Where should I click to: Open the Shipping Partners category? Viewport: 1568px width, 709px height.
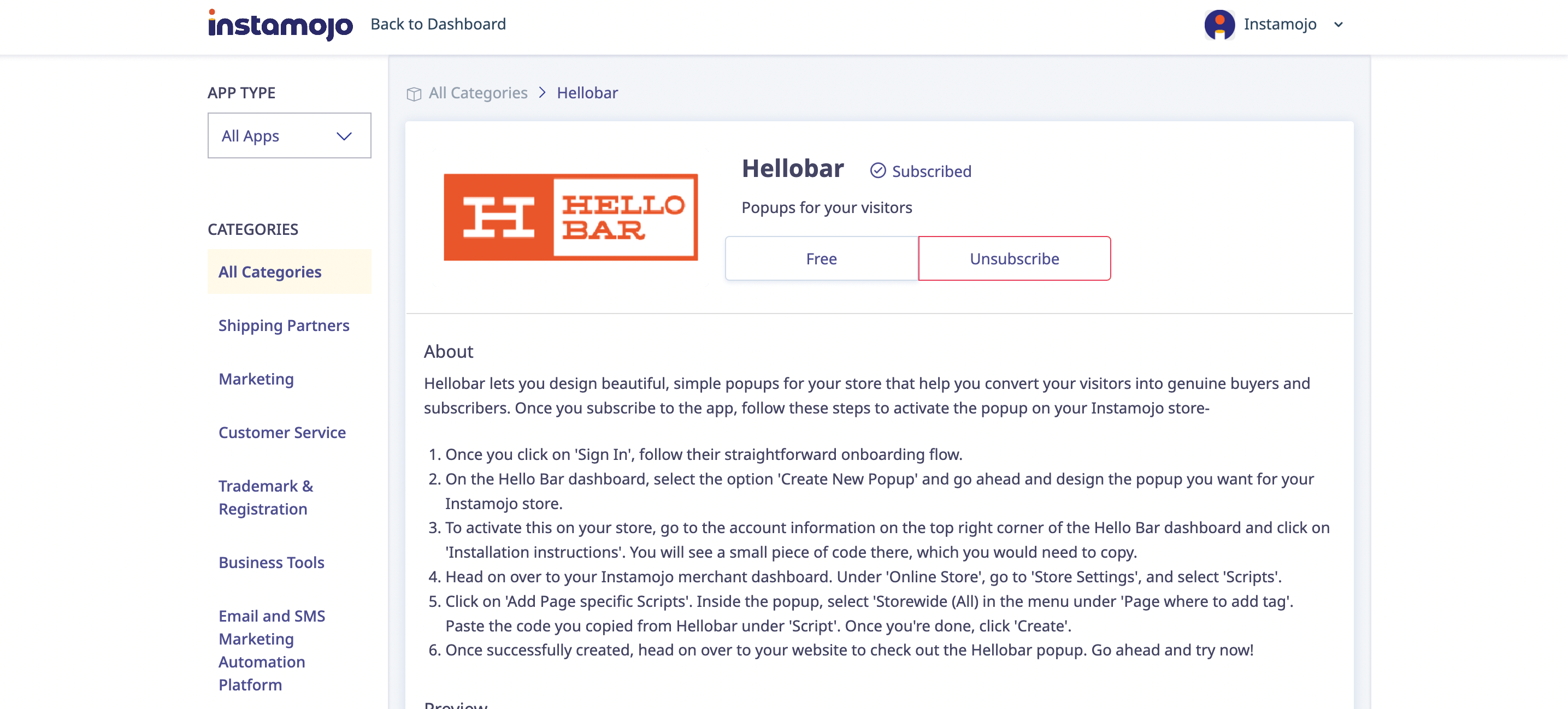click(284, 326)
